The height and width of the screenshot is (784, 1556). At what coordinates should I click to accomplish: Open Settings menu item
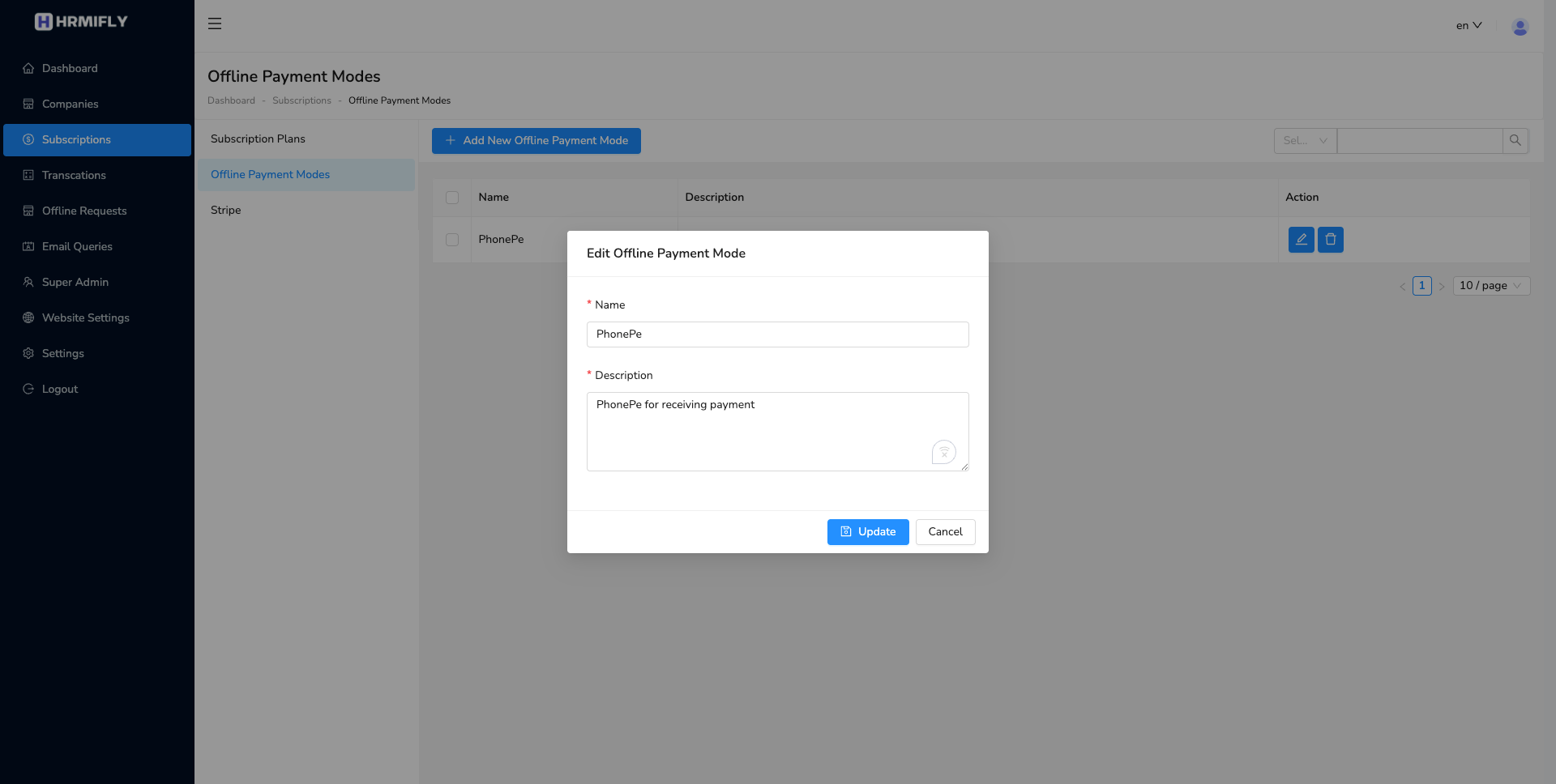pyautogui.click(x=97, y=353)
